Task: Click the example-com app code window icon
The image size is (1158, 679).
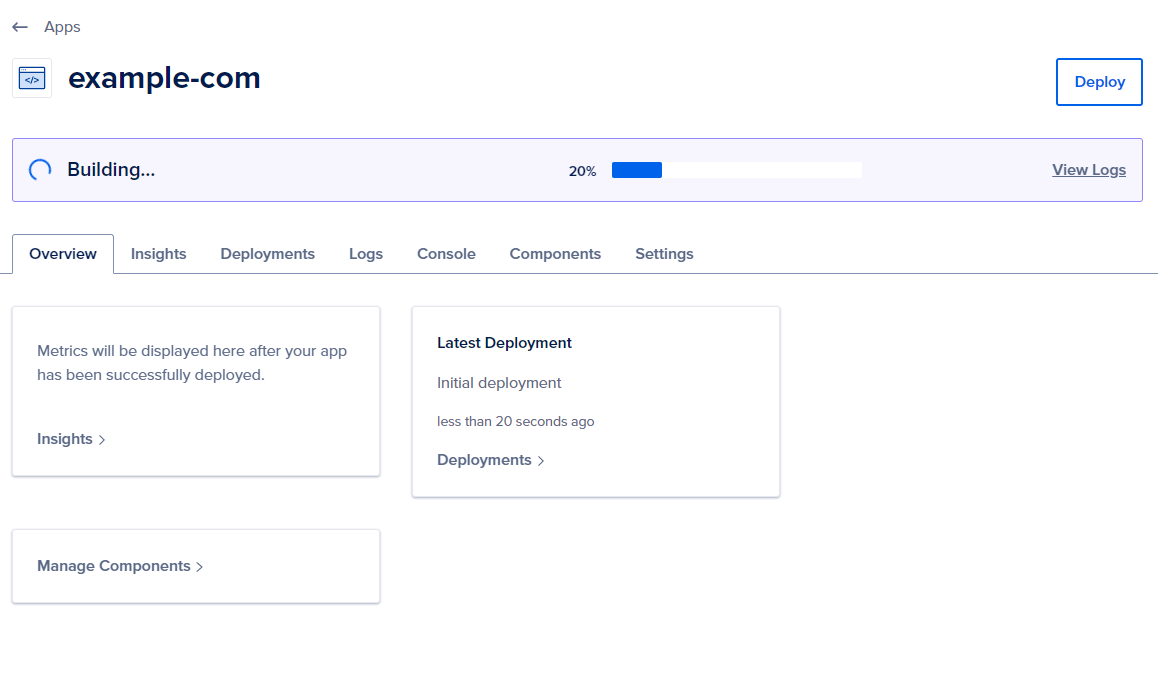Action: click(32, 78)
